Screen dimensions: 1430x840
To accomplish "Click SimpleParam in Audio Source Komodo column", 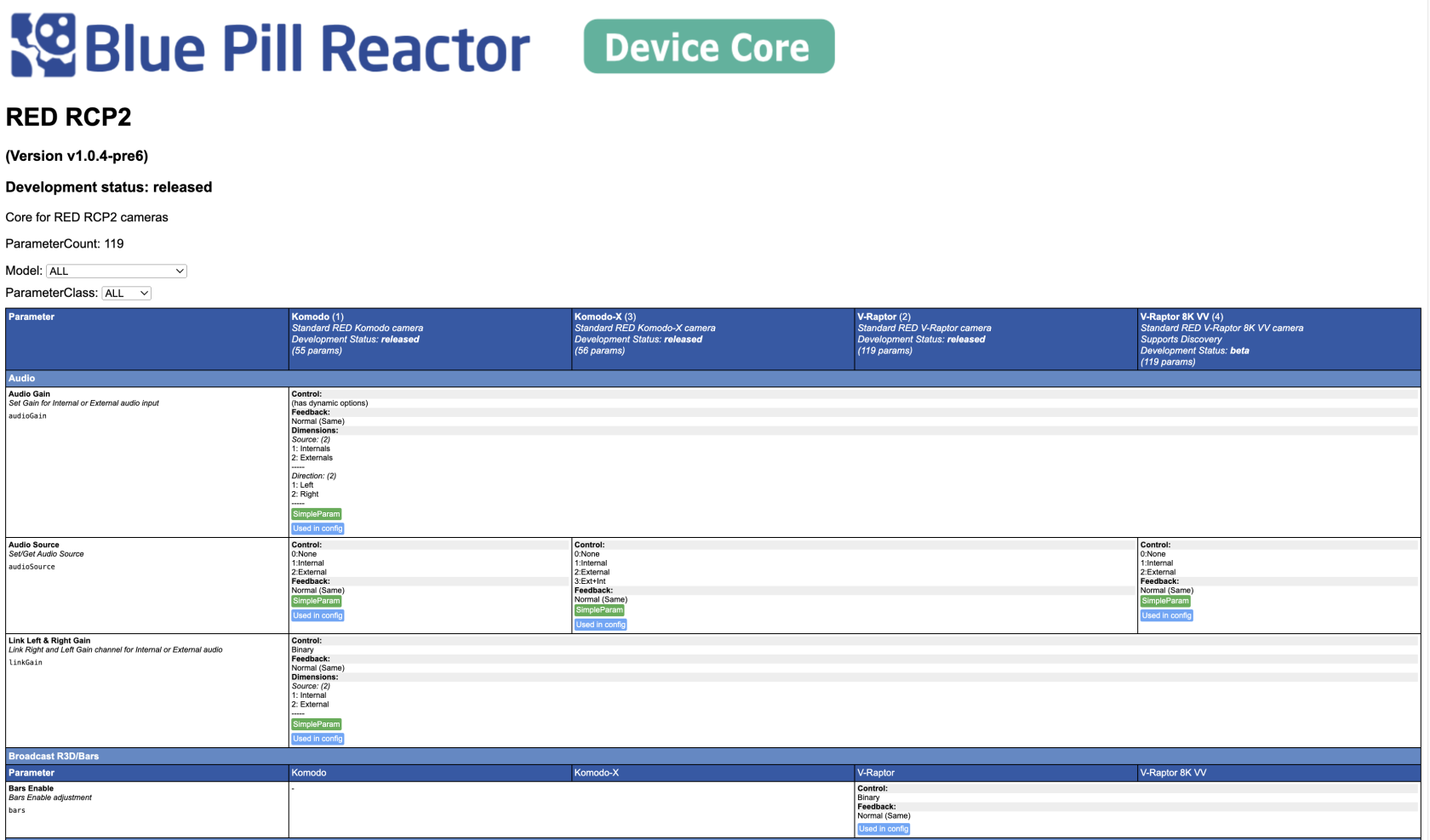I will click(317, 601).
